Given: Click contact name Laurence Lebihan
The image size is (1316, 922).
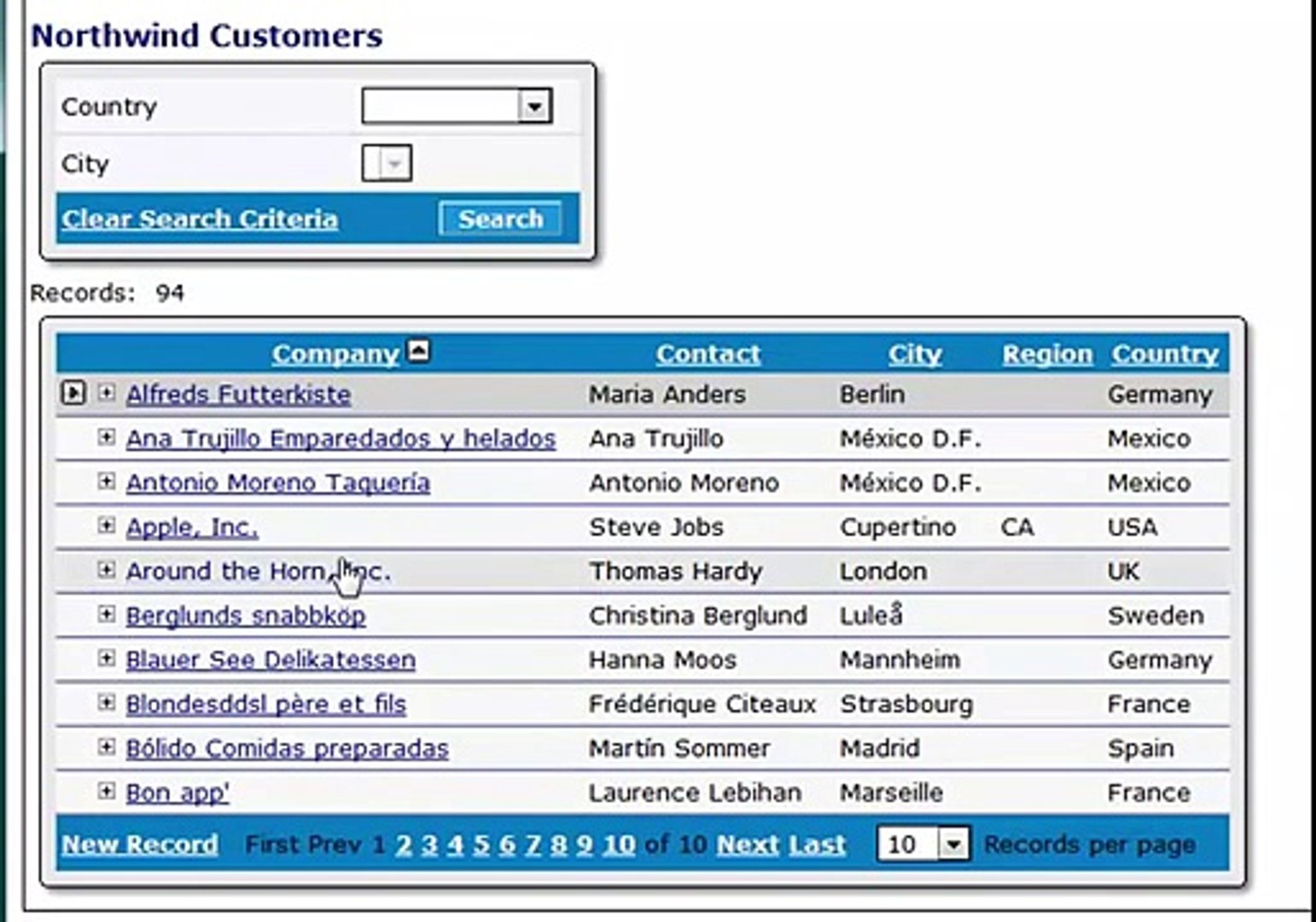Looking at the screenshot, I should pyautogui.click(x=696, y=792).
